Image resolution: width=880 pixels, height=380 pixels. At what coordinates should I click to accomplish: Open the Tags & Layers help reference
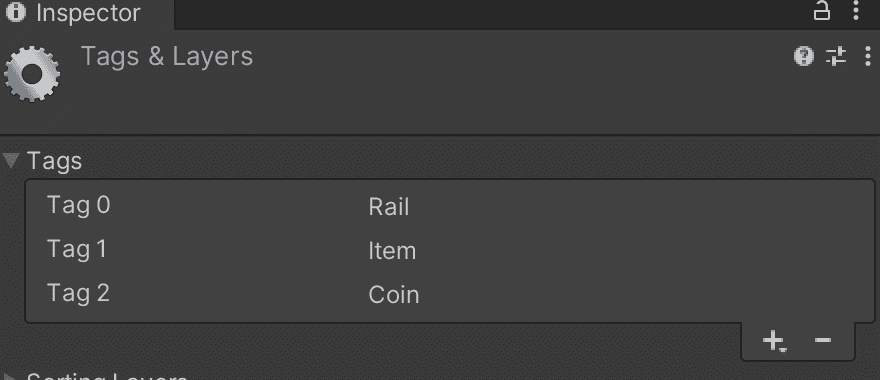pos(804,56)
